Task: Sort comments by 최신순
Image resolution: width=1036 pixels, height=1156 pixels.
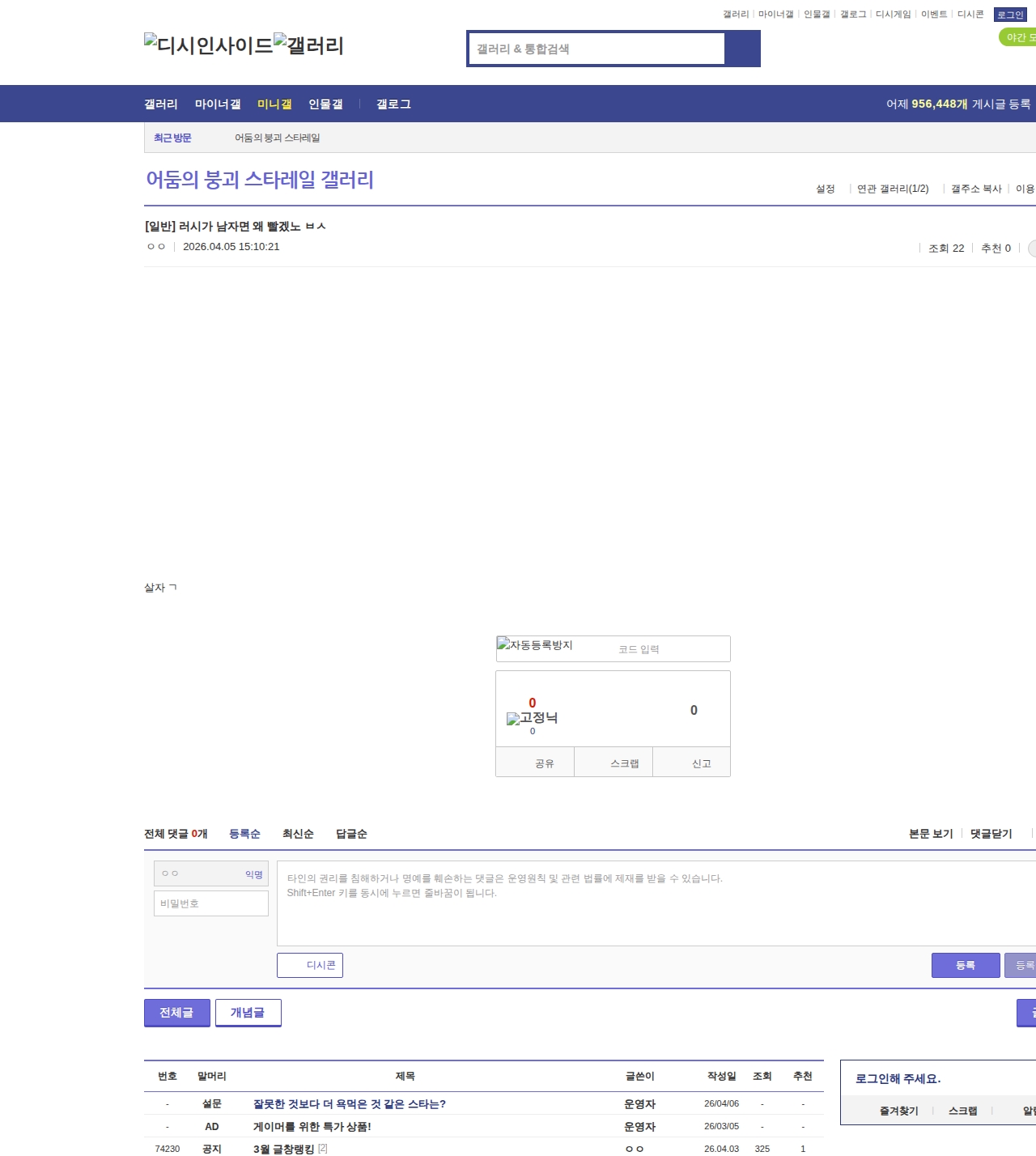Action: pyautogui.click(x=298, y=834)
